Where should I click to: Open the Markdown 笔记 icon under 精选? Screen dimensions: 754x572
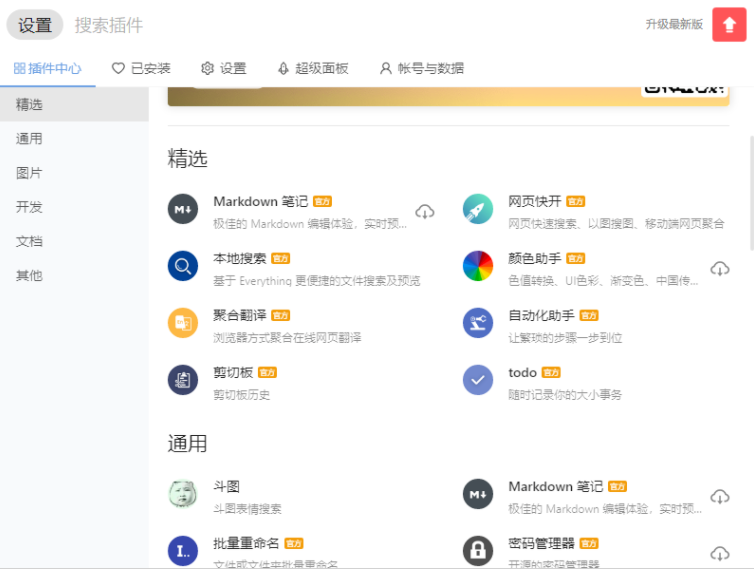click(183, 209)
